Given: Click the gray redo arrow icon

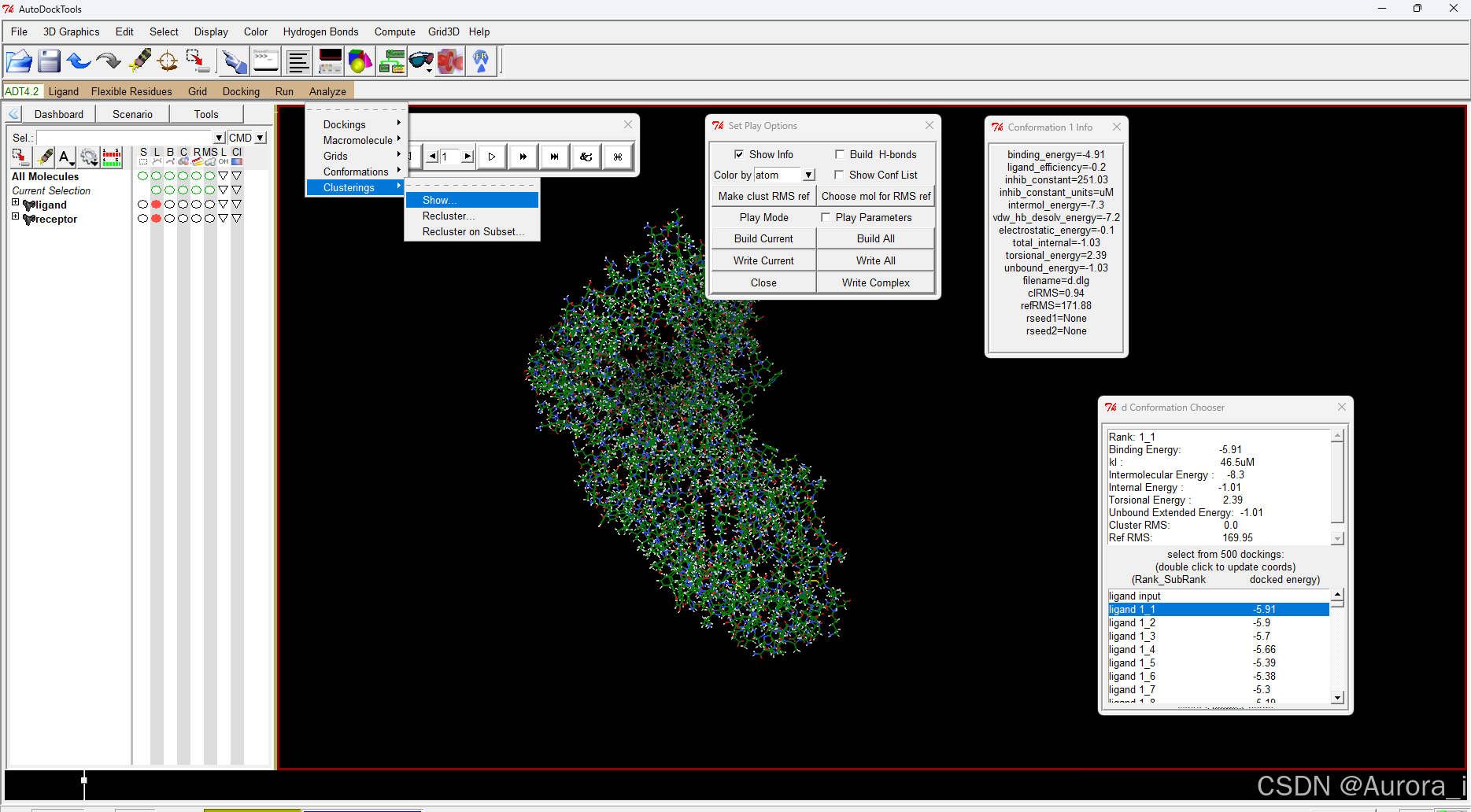Looking at the screenshot, I should (x=108, y=61).
